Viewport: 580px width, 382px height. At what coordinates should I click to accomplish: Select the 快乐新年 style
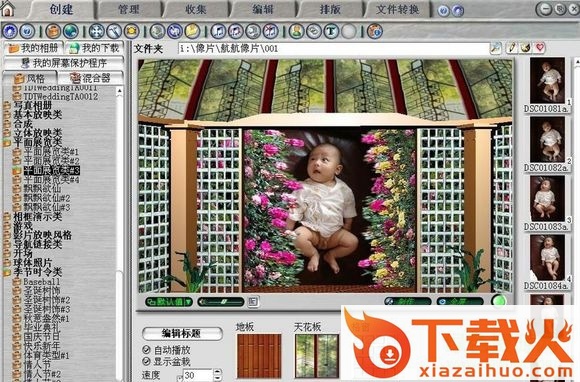click(41, 346)
